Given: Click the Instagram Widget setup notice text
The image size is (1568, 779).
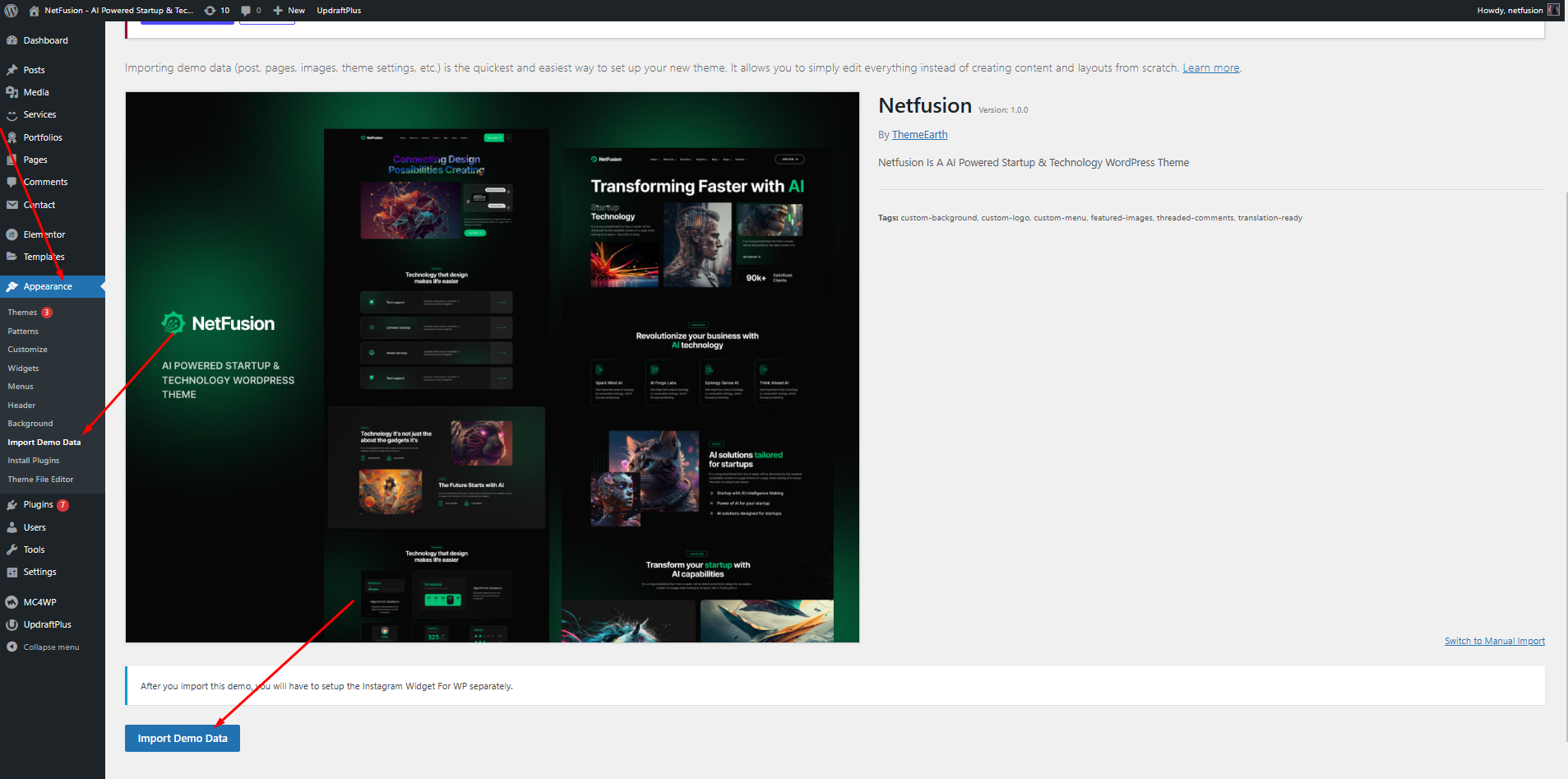Looking at the screenshot, I should pos(326,686).
